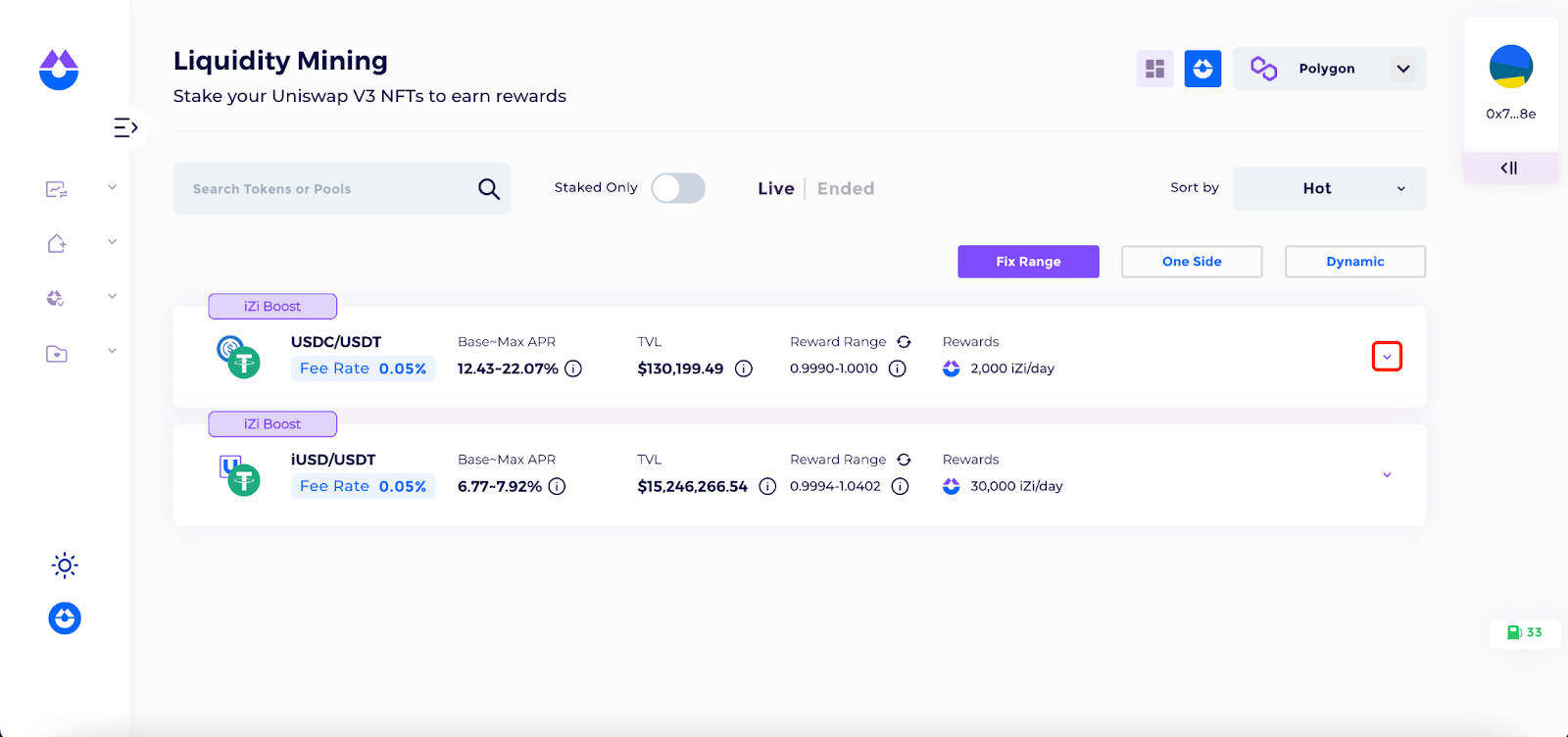Screen dimensions: 1568x737
Task: Toggle the Staked Only switch
Action: [678, 188]
